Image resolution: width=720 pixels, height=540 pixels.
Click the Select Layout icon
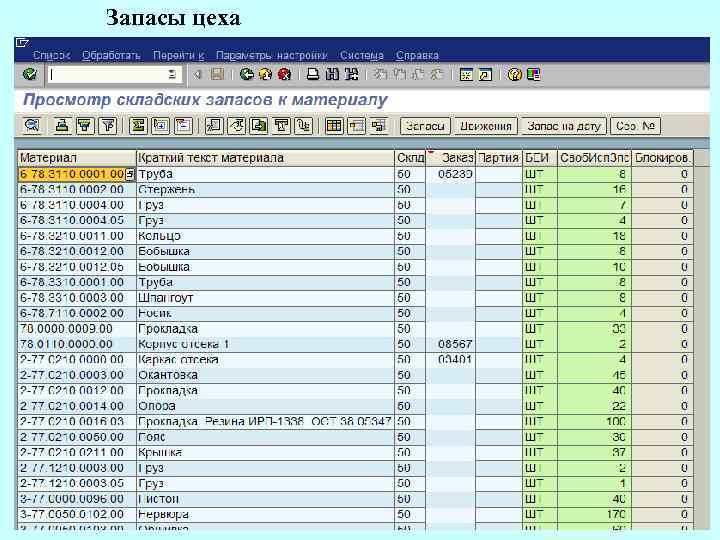point(356,125)
